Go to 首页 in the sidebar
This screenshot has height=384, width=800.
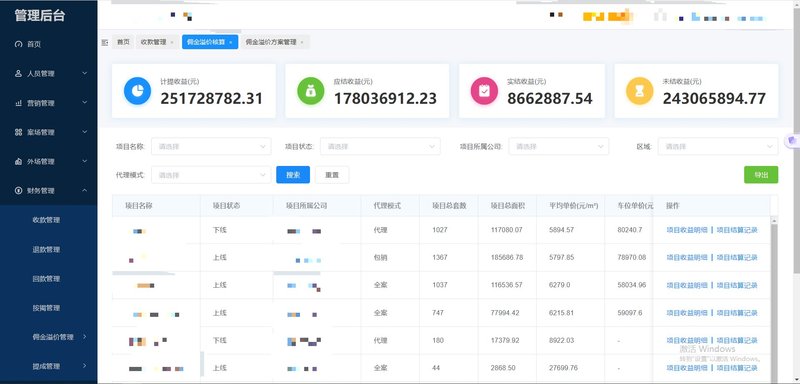click(34, 44)
